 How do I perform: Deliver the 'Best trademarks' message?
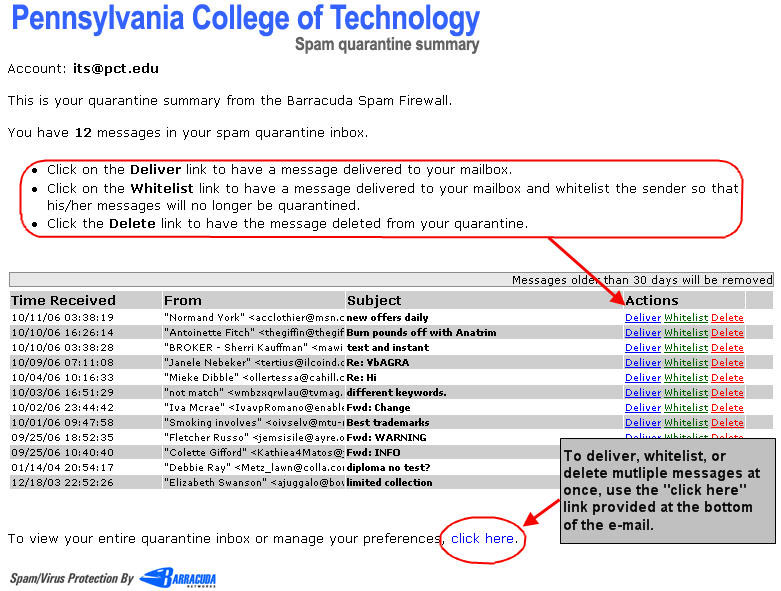coord(643,422)
